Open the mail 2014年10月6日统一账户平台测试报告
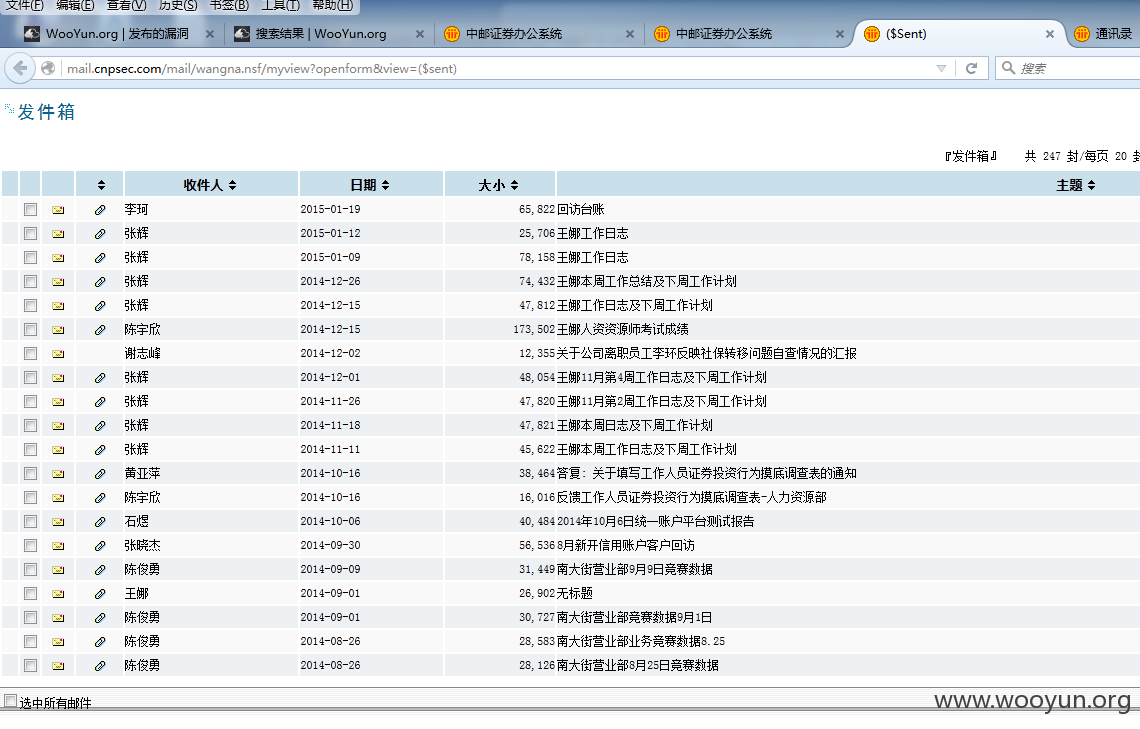Screen dimensions: 1140x729 655,521
